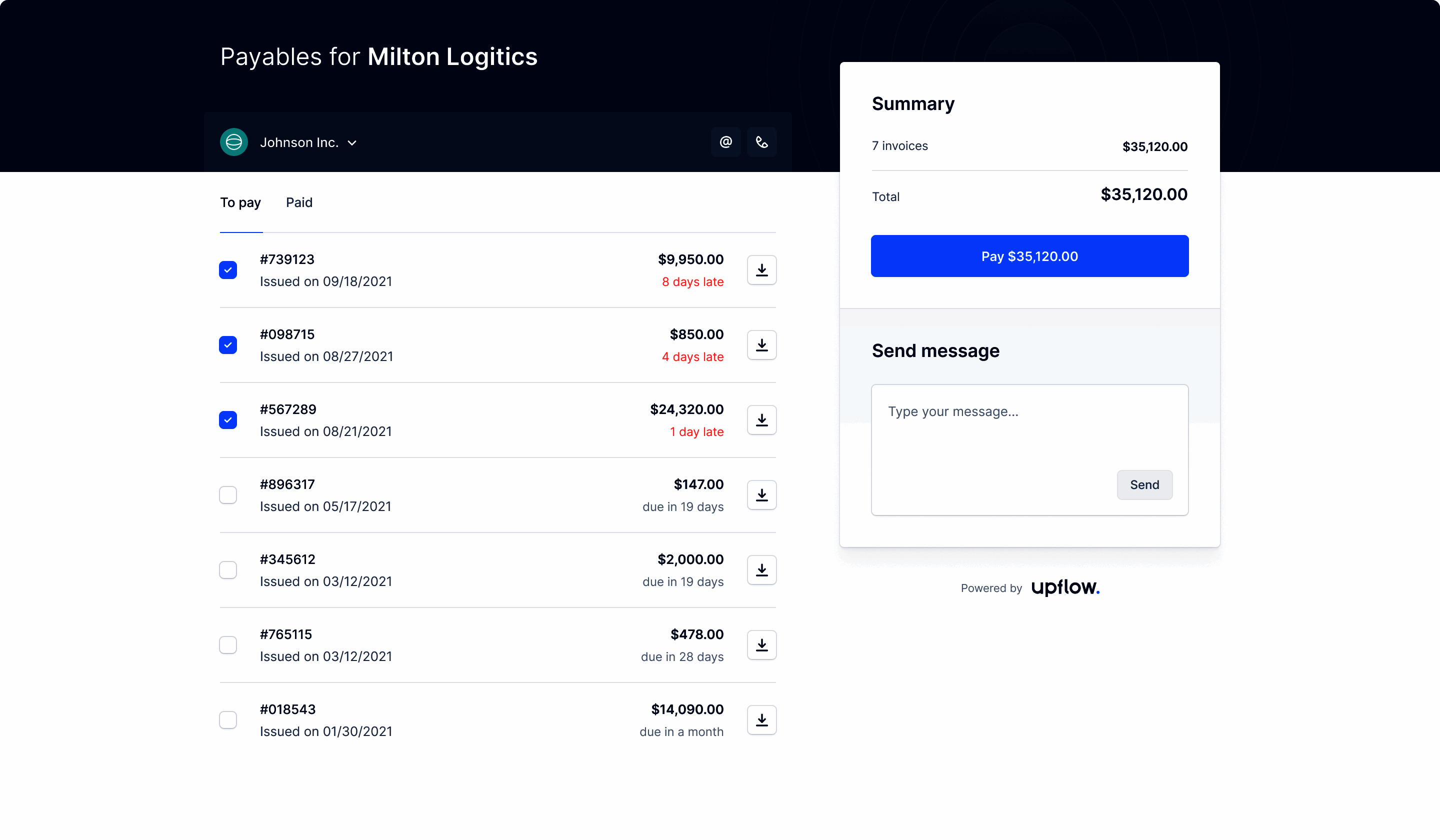This screenshot has height=840, width=1440.
Task: Check the box for invoice #018543
Action: tap(228, 720)
